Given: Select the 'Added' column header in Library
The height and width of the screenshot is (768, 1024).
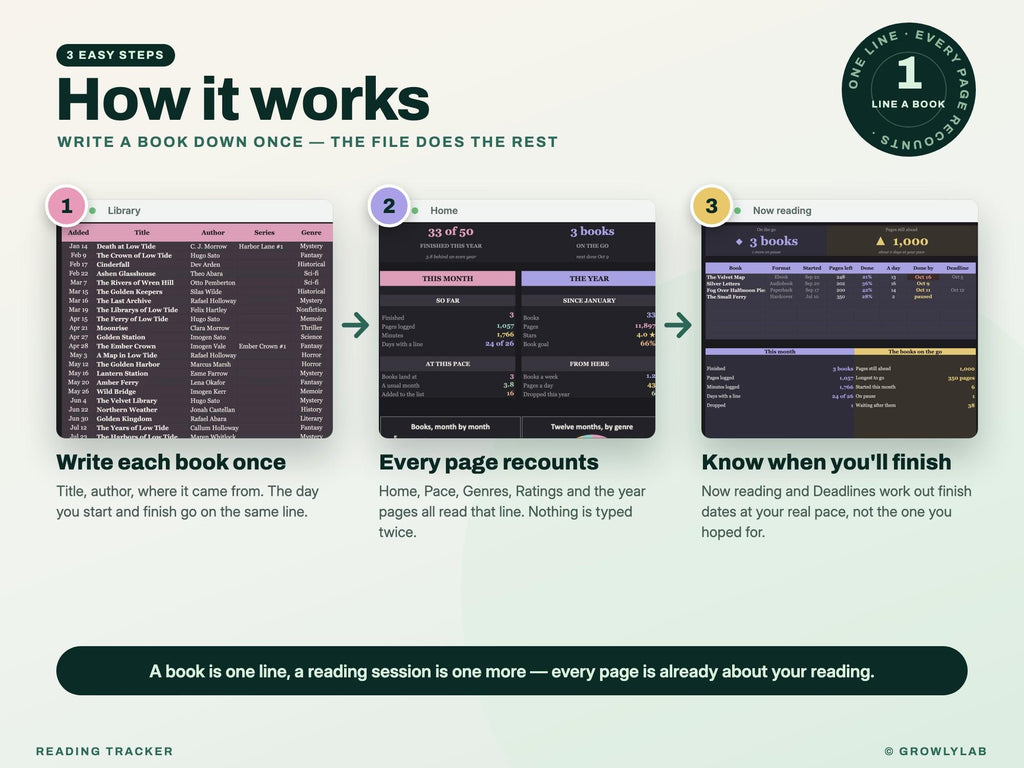Looking at the screenshot, I should 78,232.
